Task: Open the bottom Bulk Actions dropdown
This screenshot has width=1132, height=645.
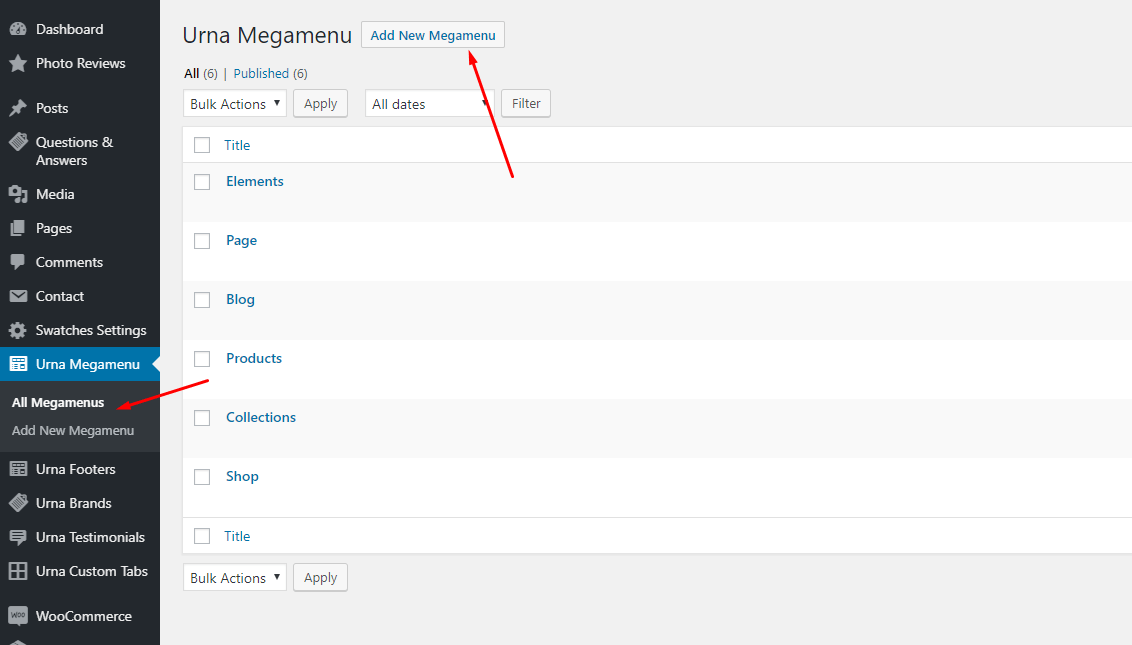Action: coord(235,577)
